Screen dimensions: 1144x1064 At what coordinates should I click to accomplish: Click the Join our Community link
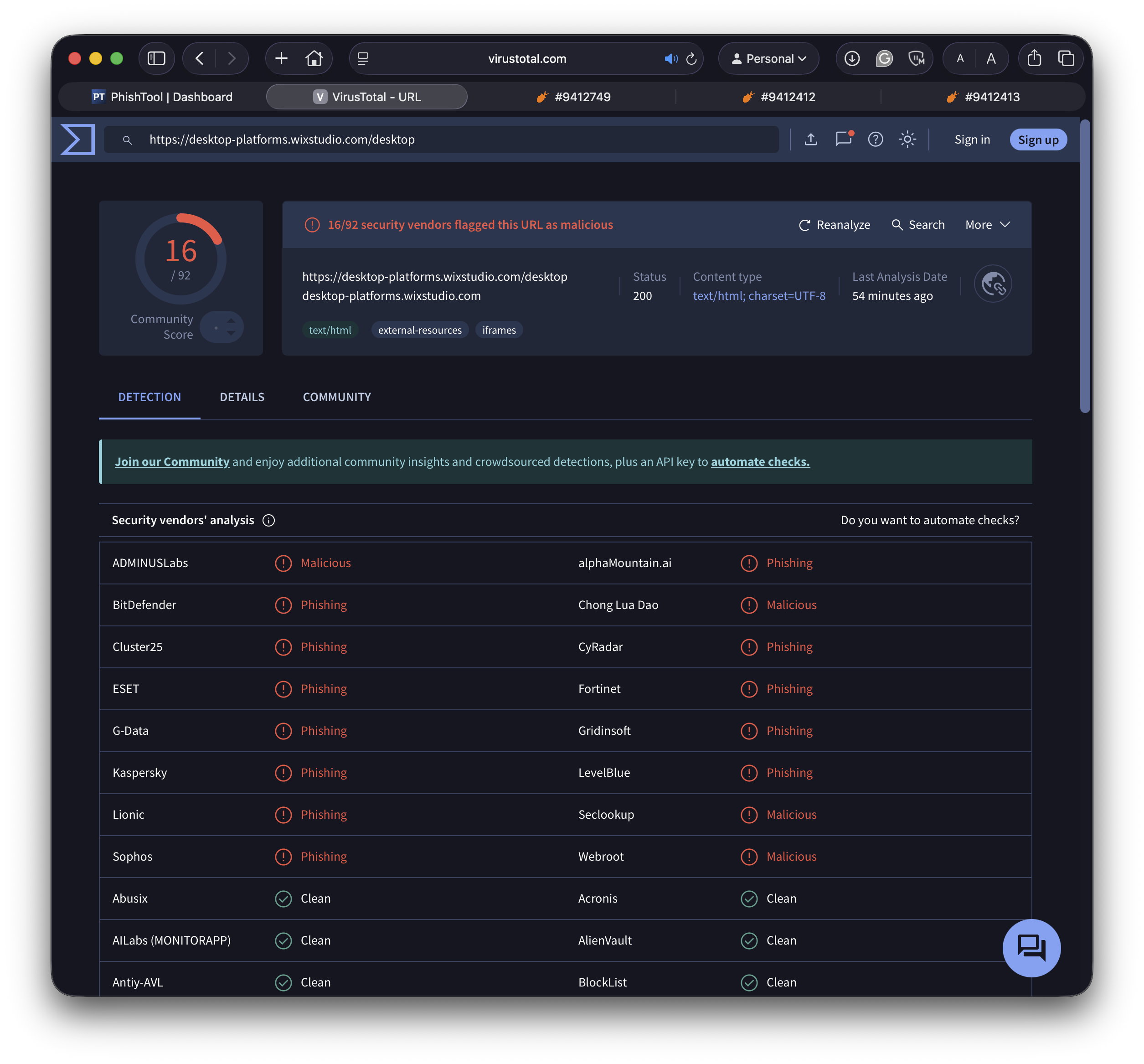tap(172, 461)
